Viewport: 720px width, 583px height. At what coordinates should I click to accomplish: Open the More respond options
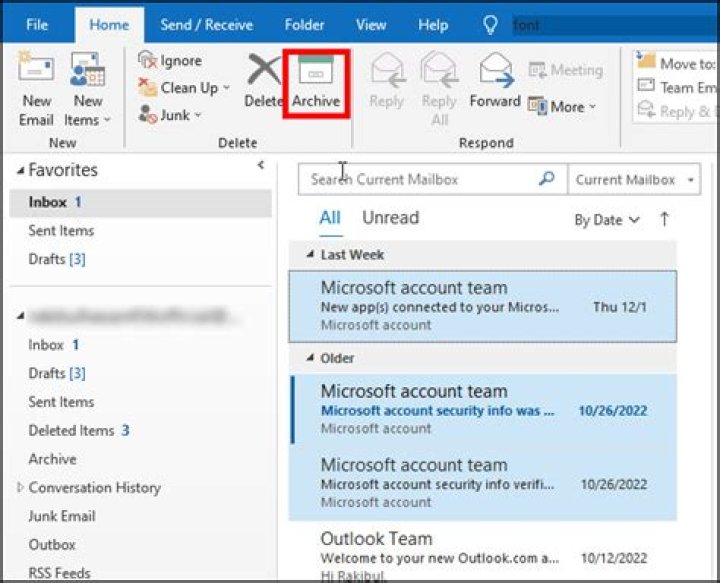562,107
